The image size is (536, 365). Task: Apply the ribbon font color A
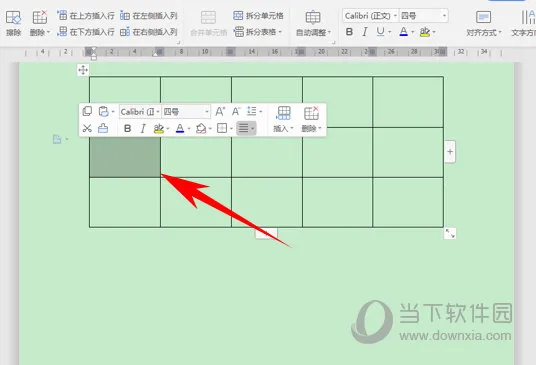403,32
